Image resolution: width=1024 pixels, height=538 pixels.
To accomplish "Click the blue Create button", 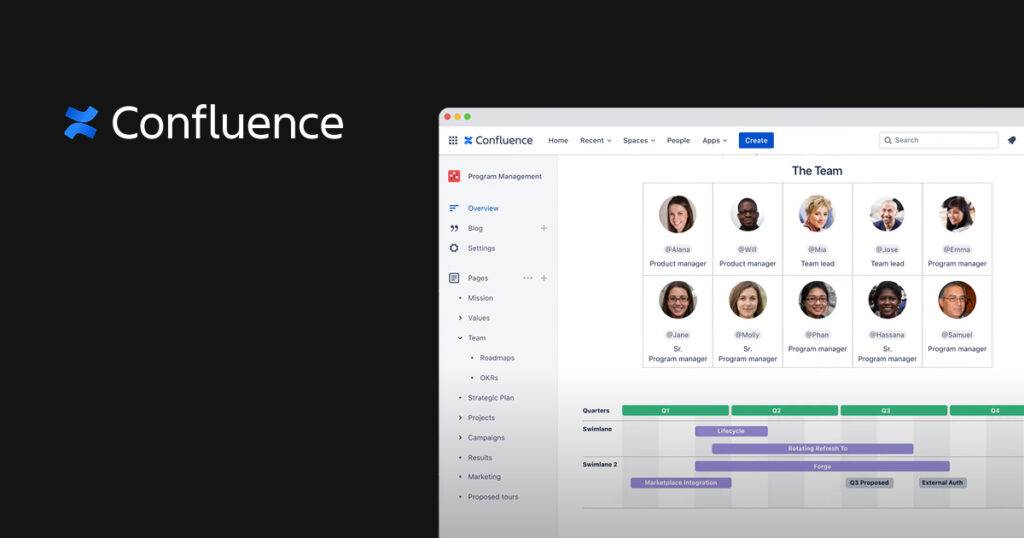I will click(756, 140).
